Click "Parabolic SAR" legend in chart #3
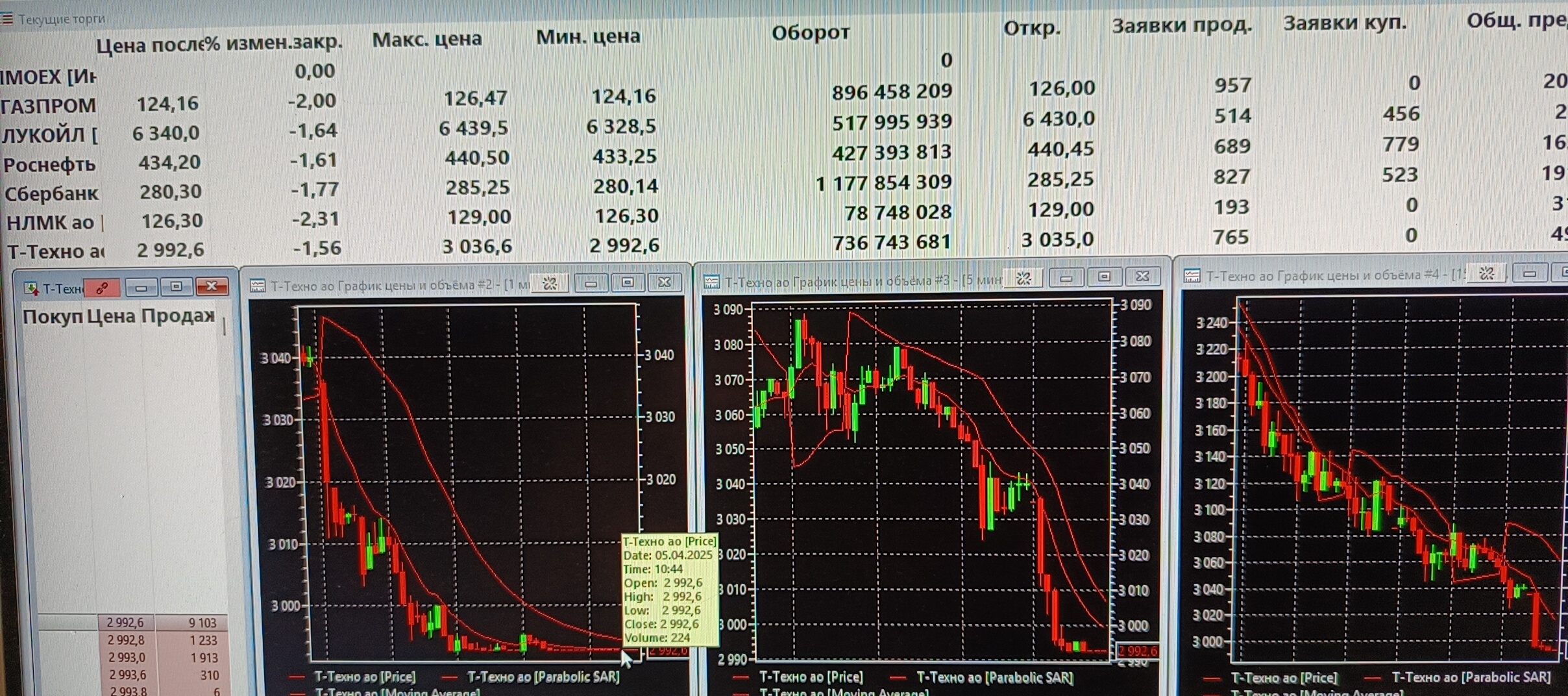Viewport: 1568px width, 696px height. pyautogui.click(x=995, y=677)
